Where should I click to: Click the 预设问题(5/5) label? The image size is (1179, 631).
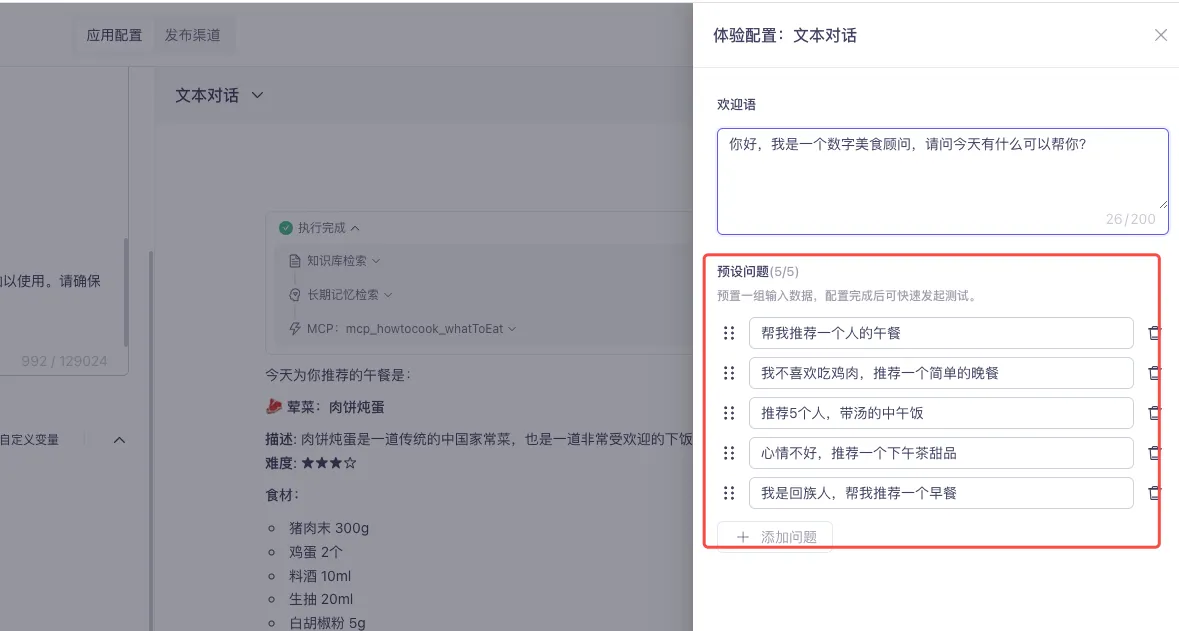pyautogui.click(x=758, y=272)
